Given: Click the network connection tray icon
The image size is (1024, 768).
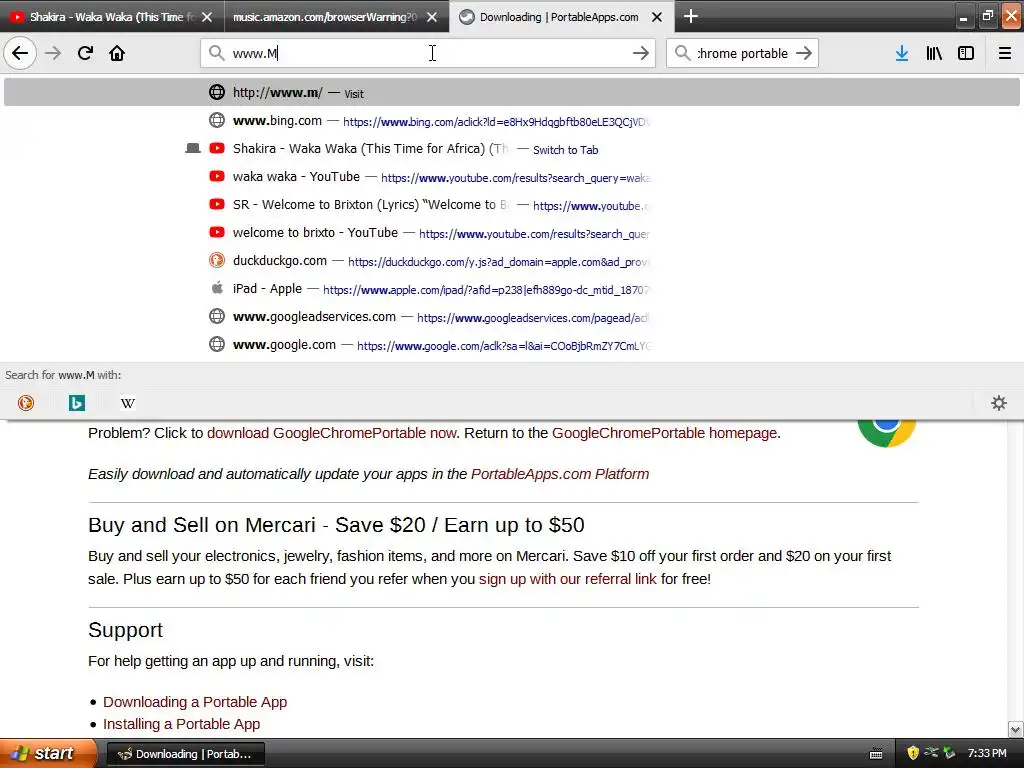Looking at the screenshot, I should click(931, 753).
